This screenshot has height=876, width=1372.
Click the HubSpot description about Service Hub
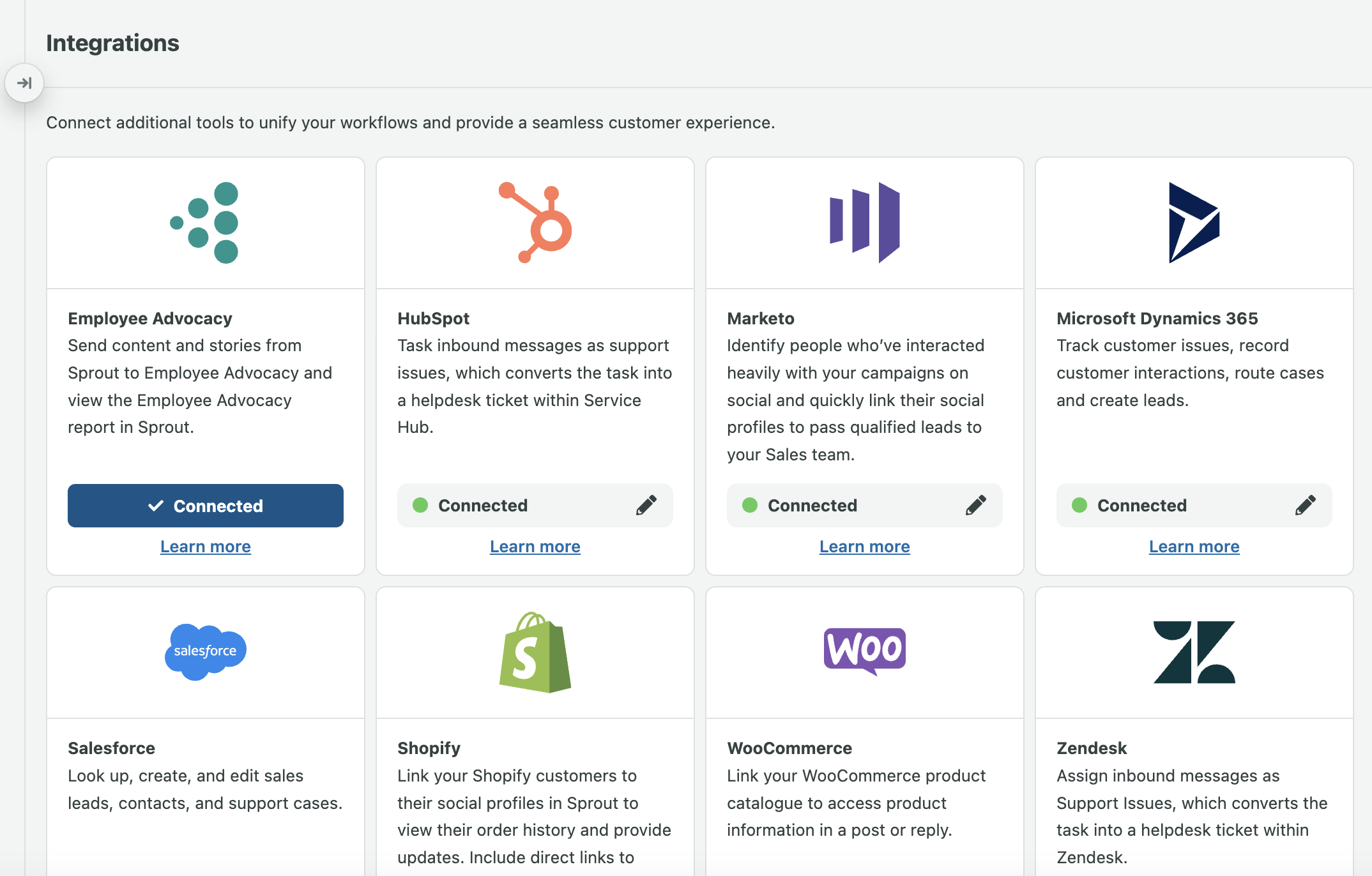click(x=535, y=386)
